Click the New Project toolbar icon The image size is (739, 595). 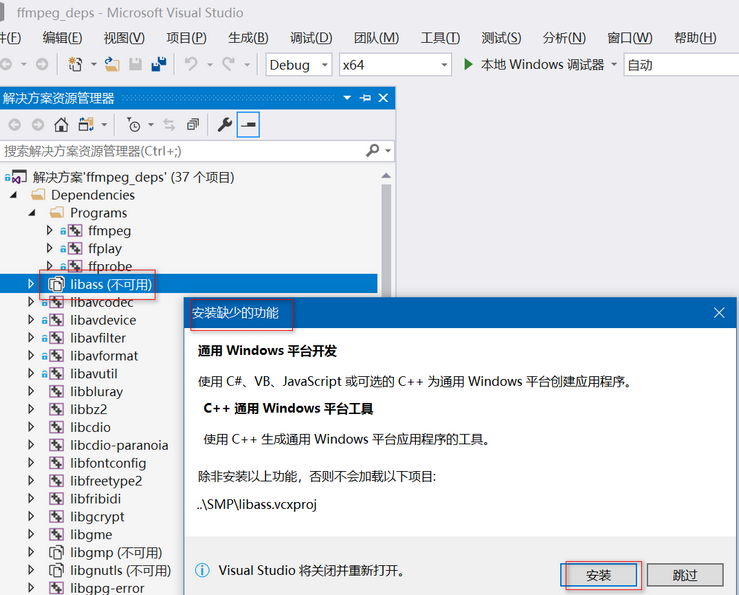[x=75, y=64]
